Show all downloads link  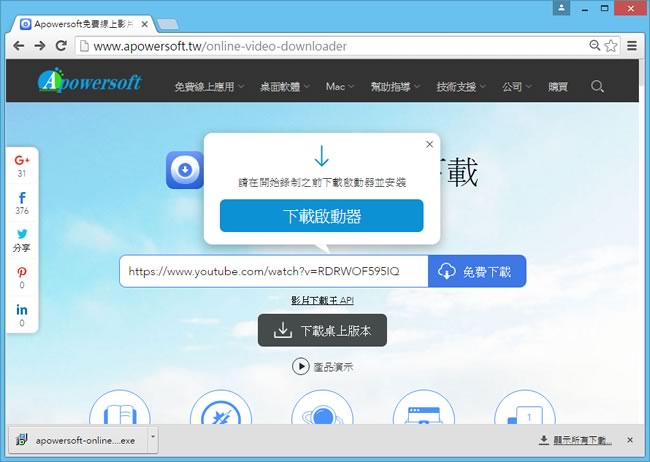pos(575,440)
